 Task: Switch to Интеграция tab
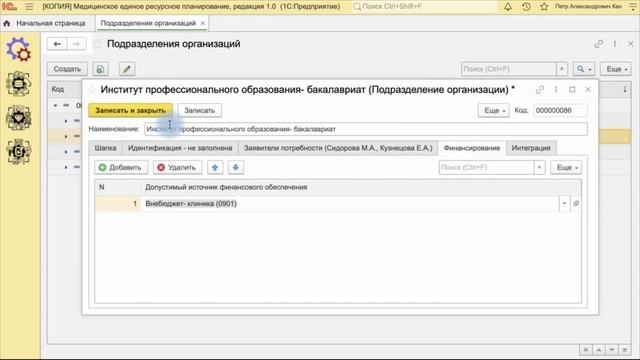[531, 148]
